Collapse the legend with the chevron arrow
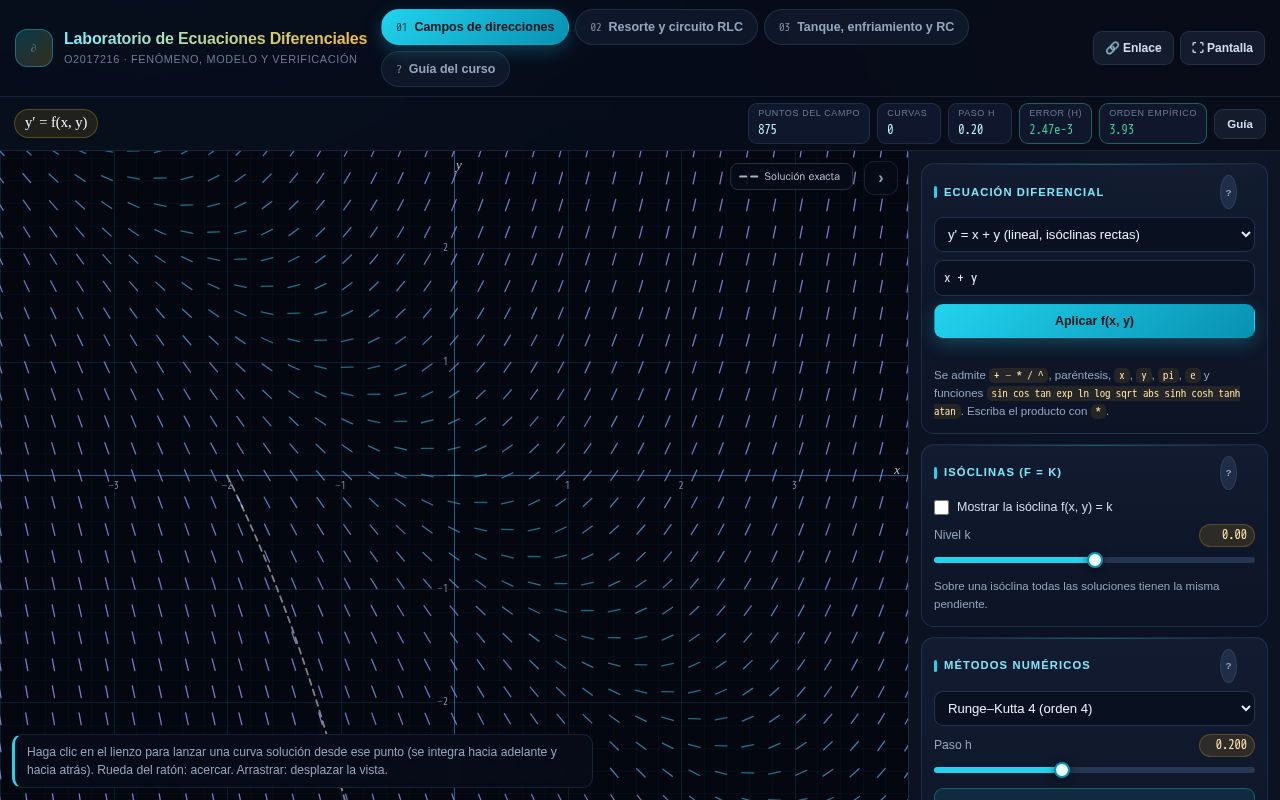 point(881,178)
